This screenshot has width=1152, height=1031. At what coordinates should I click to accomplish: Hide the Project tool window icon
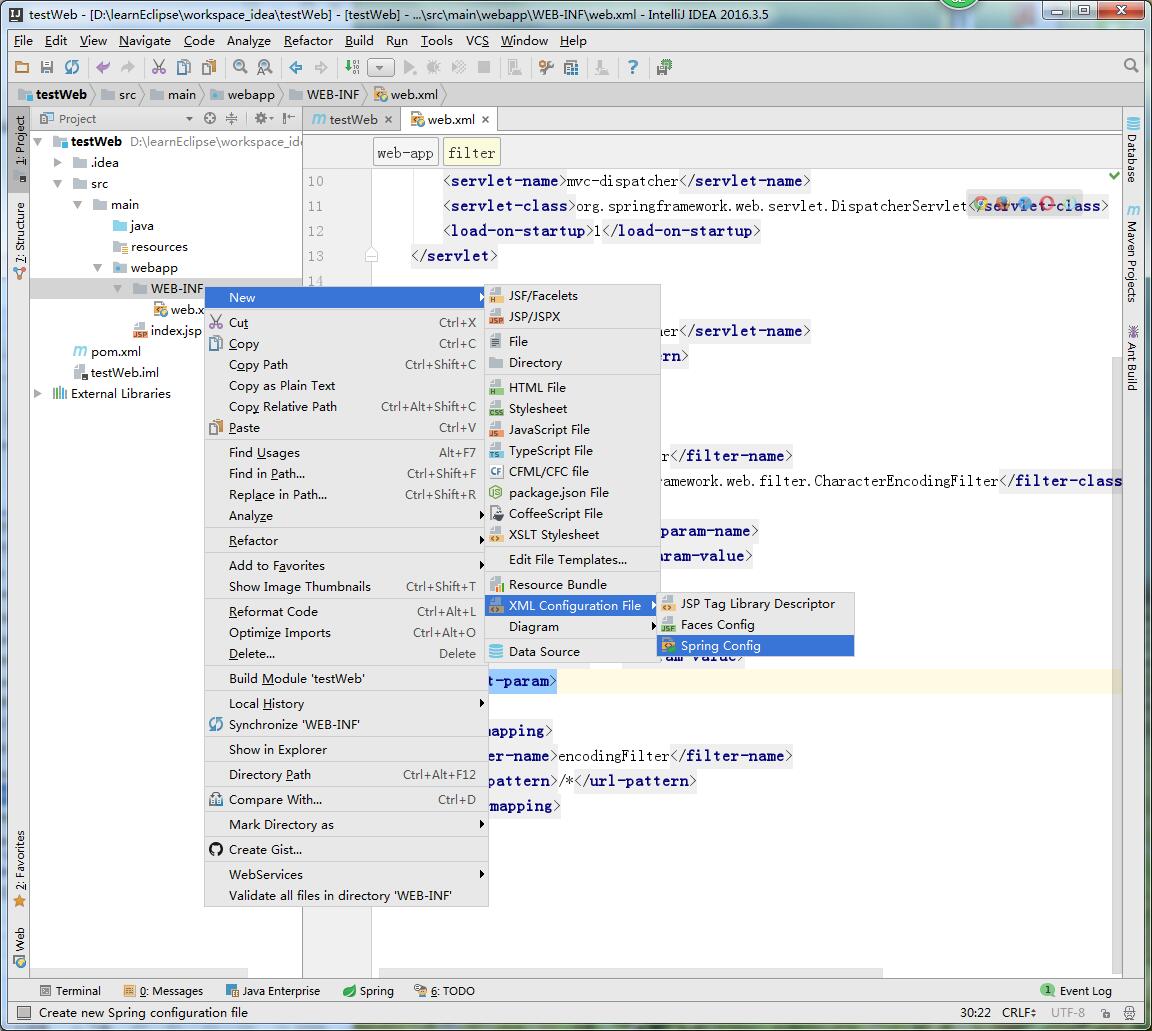point(288,118)
